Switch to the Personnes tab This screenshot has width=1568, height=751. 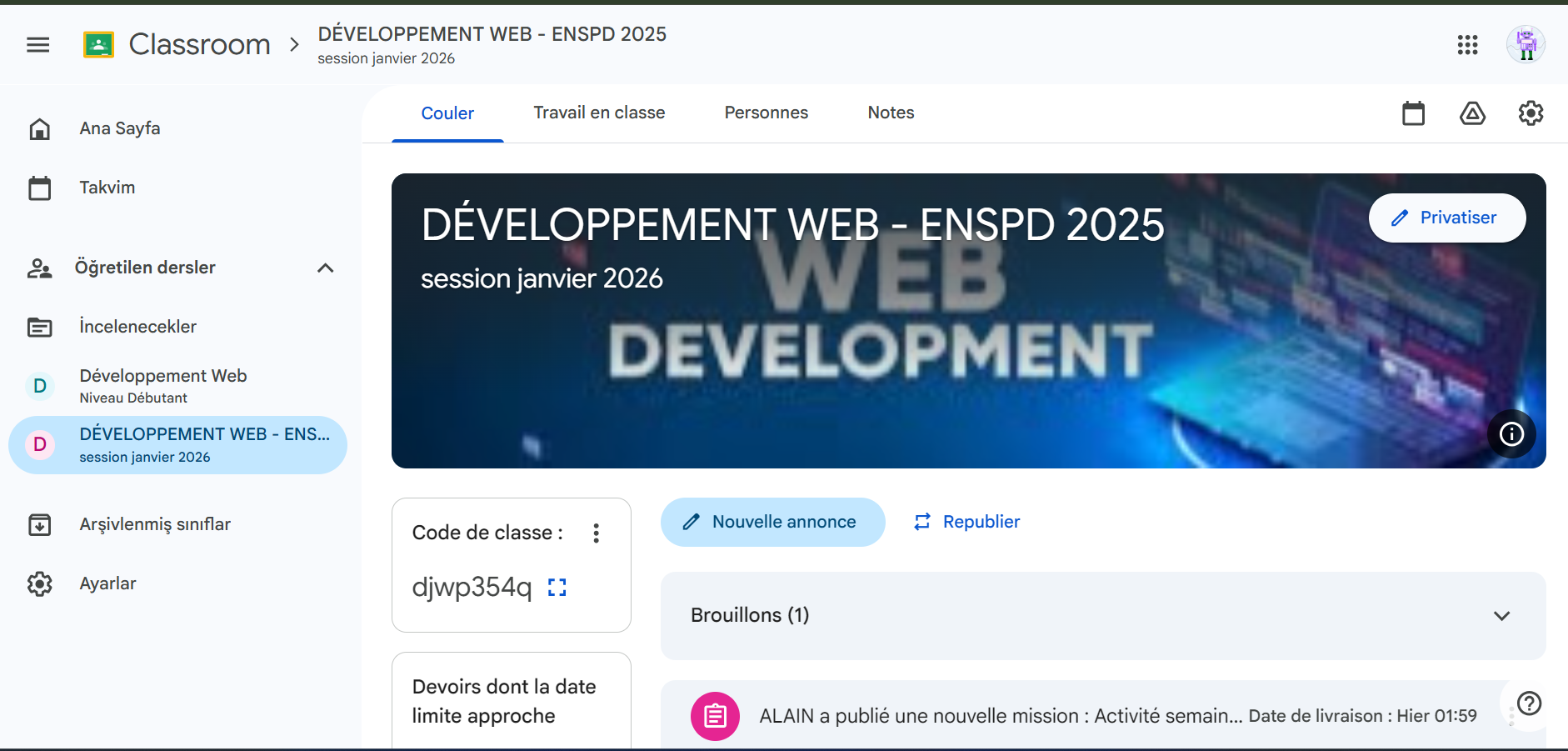tap(766, 113)
